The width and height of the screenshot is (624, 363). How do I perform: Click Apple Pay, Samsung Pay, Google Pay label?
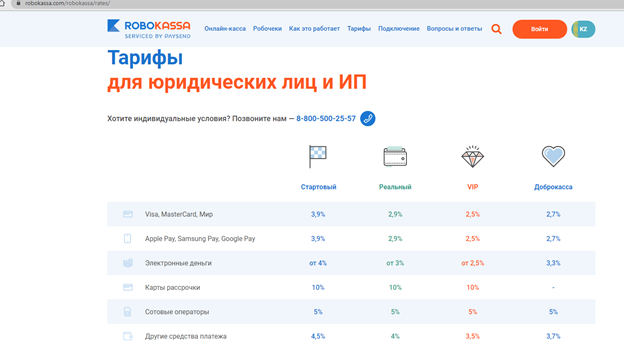pyautogui.click(x=200, y=238)
